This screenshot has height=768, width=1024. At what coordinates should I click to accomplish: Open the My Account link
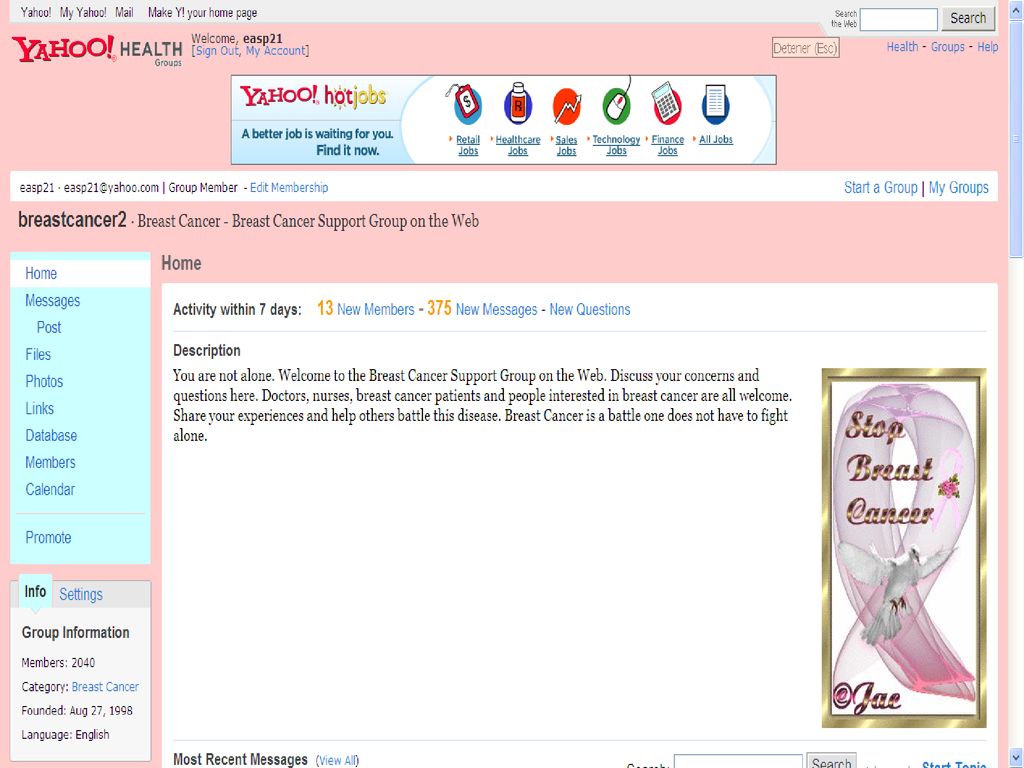275,51
